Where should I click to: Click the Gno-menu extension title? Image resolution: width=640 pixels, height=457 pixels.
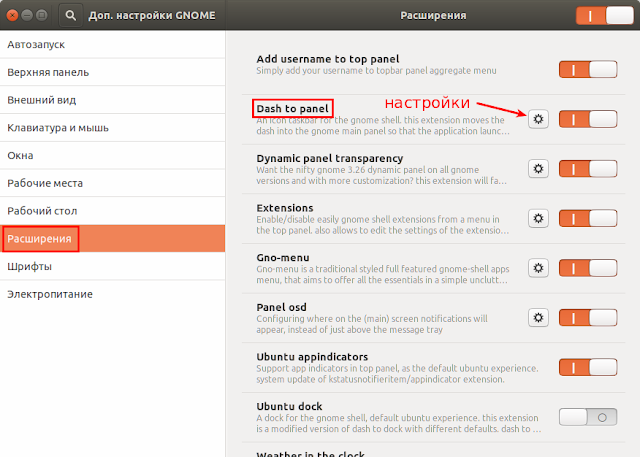283,257
